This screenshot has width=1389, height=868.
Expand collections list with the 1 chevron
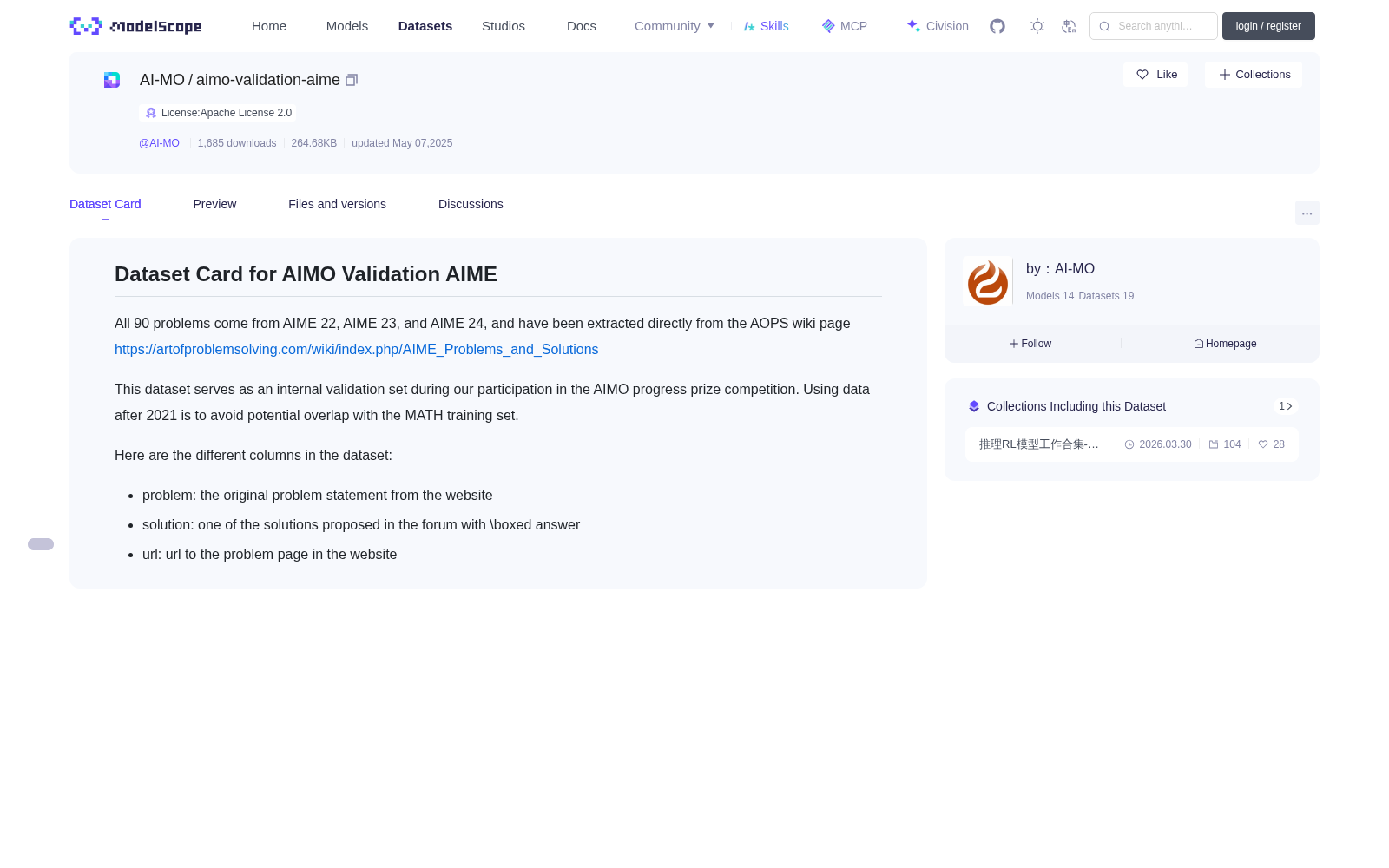[x=1286, y=406]
